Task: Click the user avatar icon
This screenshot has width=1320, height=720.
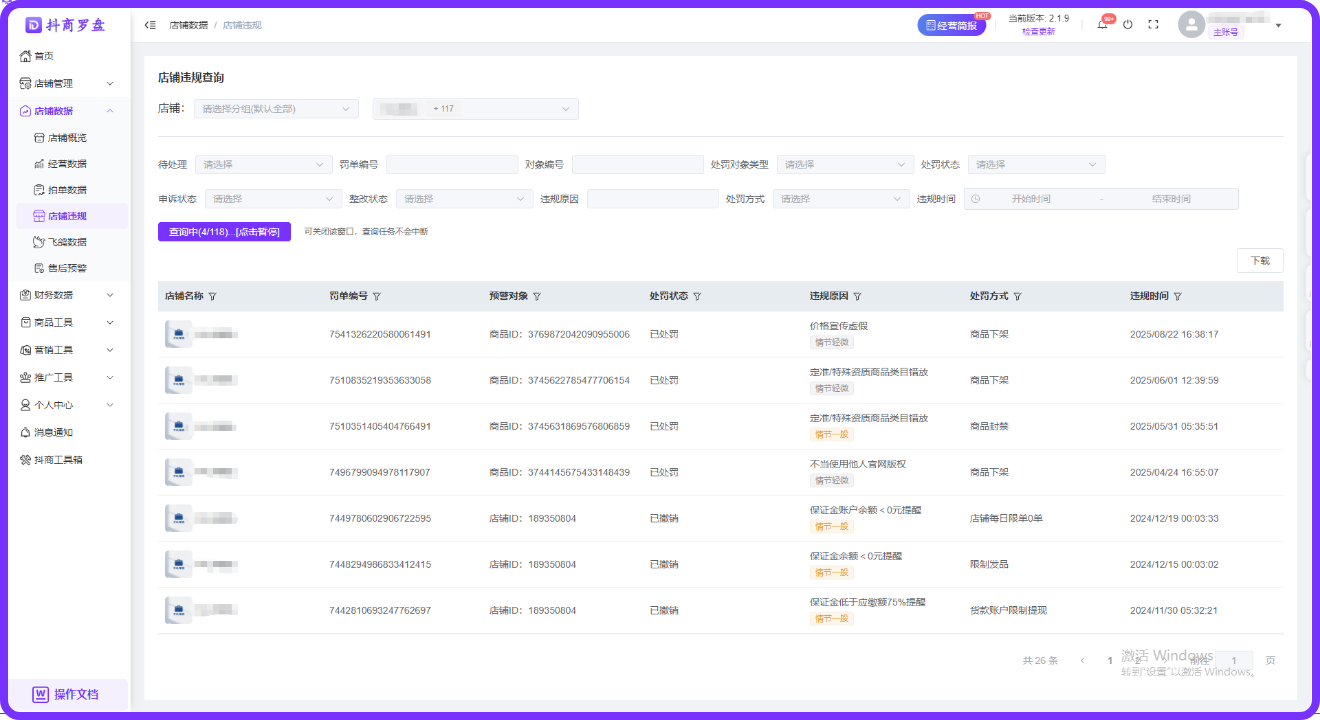Action: coord(1191,25)
